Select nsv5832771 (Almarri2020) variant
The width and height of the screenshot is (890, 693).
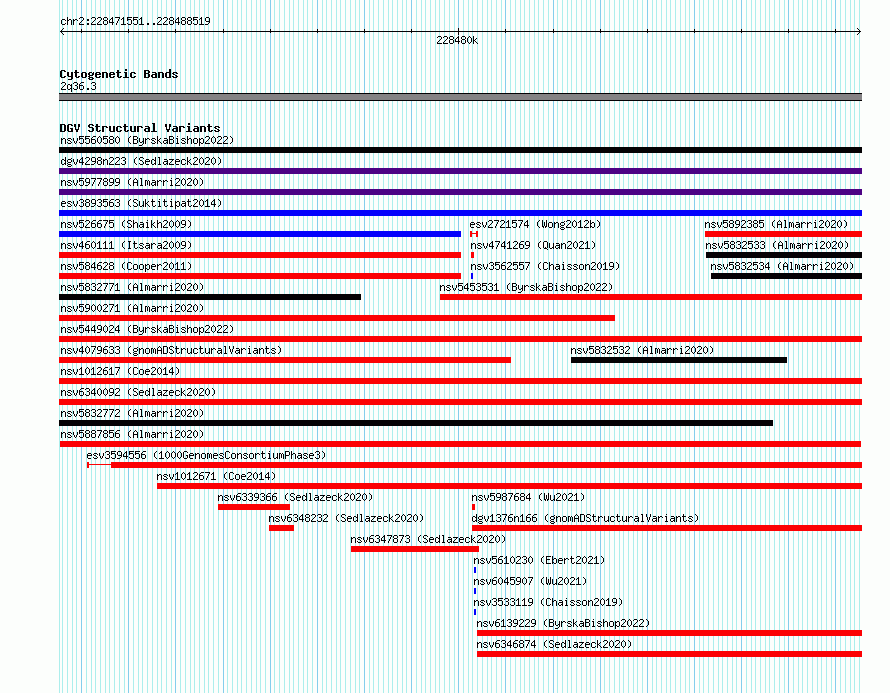(x=132, y=287)
